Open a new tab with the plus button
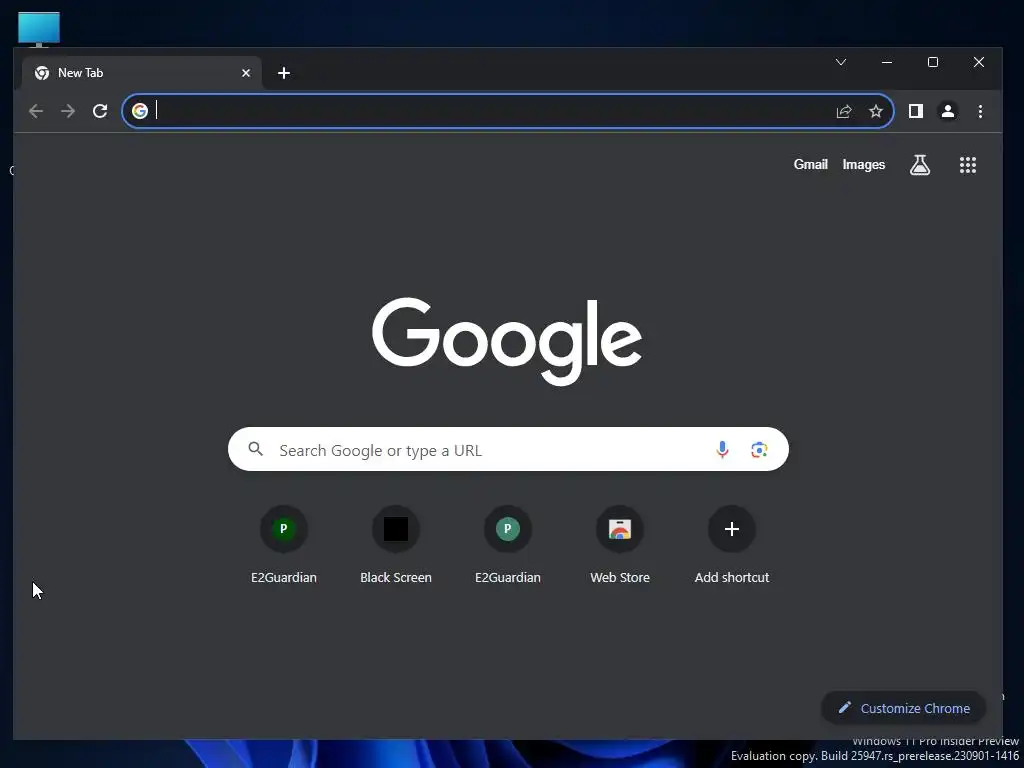Screen dimensions: 1024x768 coord(283,73)
